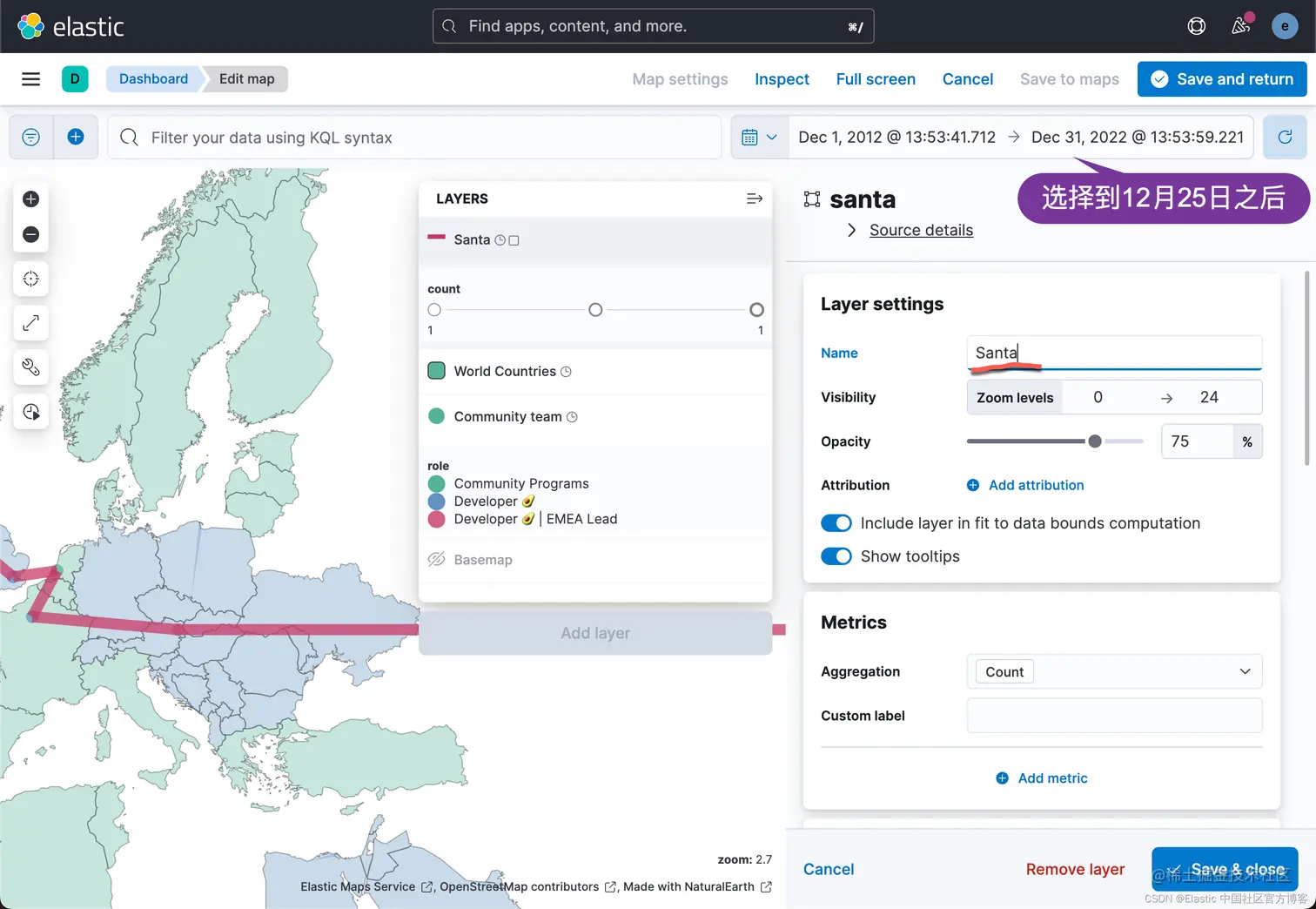The image size is (1316, 909).
Task: Open the user avatar menu
Action: [x=1285, y=26]
